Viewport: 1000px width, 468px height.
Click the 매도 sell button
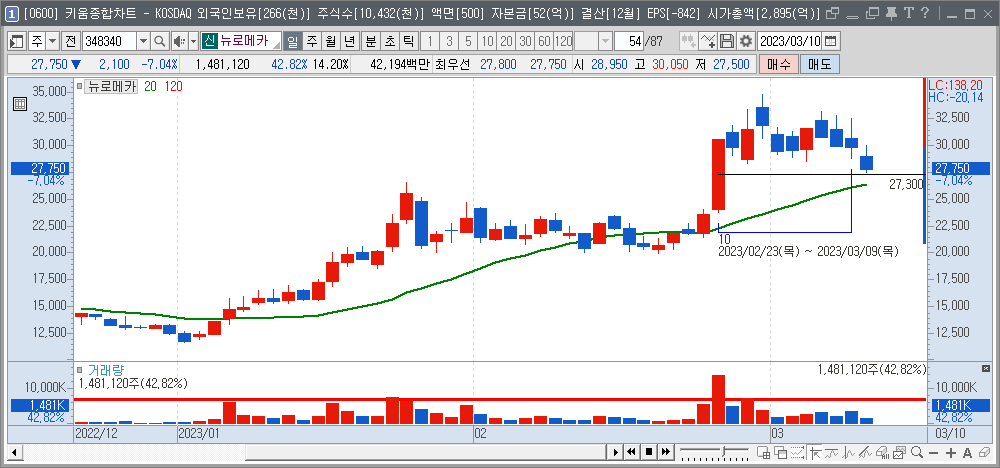[820, 64]
